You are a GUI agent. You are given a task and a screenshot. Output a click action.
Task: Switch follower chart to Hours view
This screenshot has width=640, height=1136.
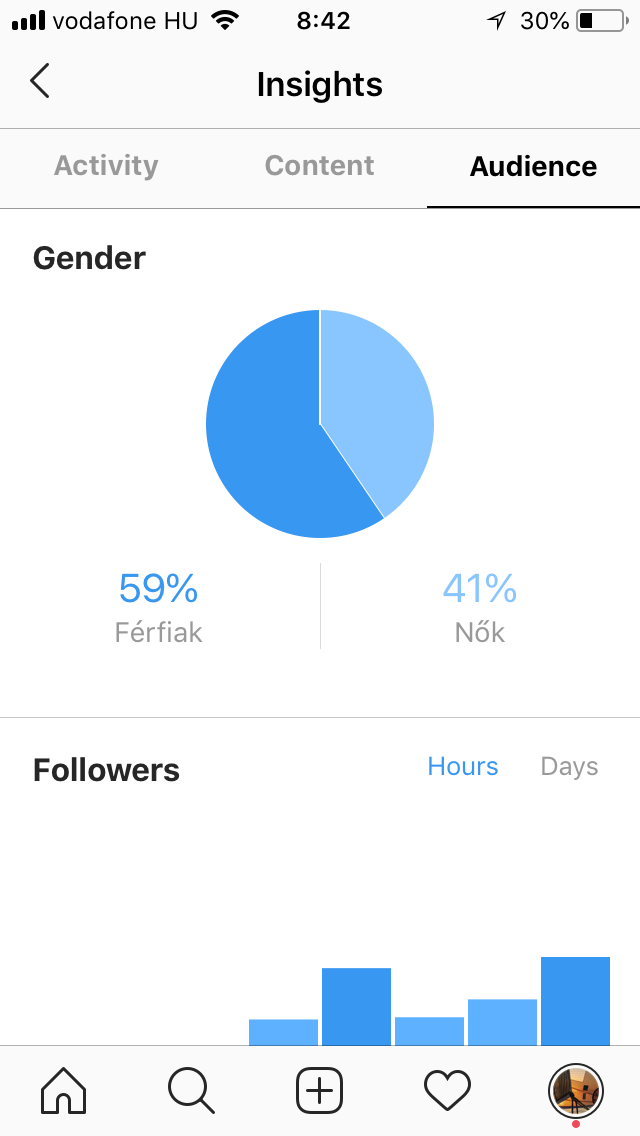[463, 766]
